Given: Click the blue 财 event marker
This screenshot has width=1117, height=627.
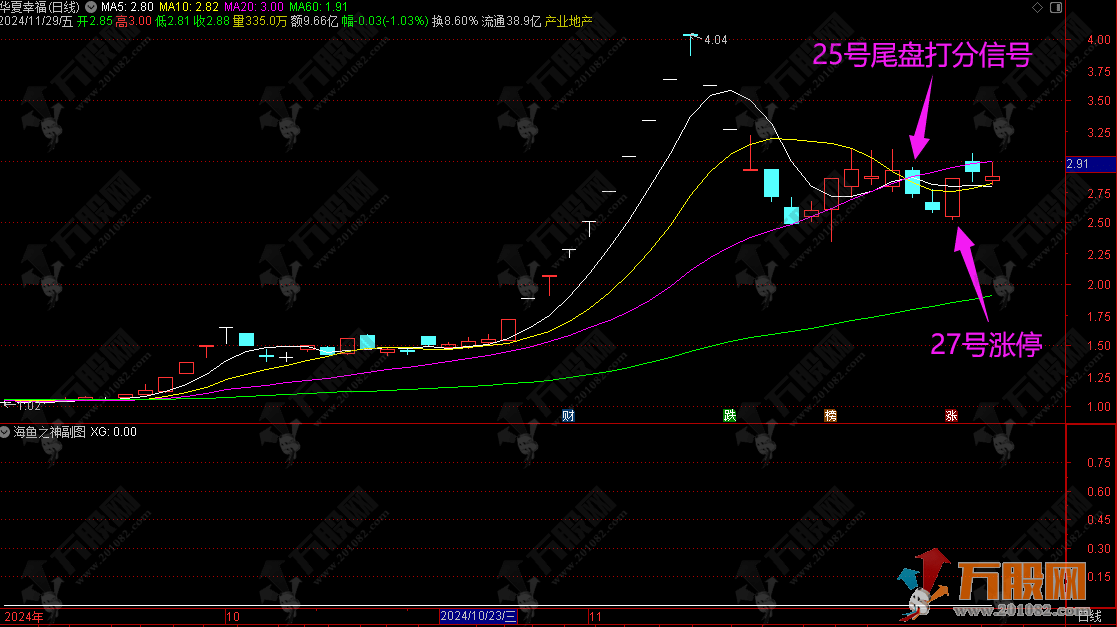Looking at the screenshot, I should click(568, 415).
